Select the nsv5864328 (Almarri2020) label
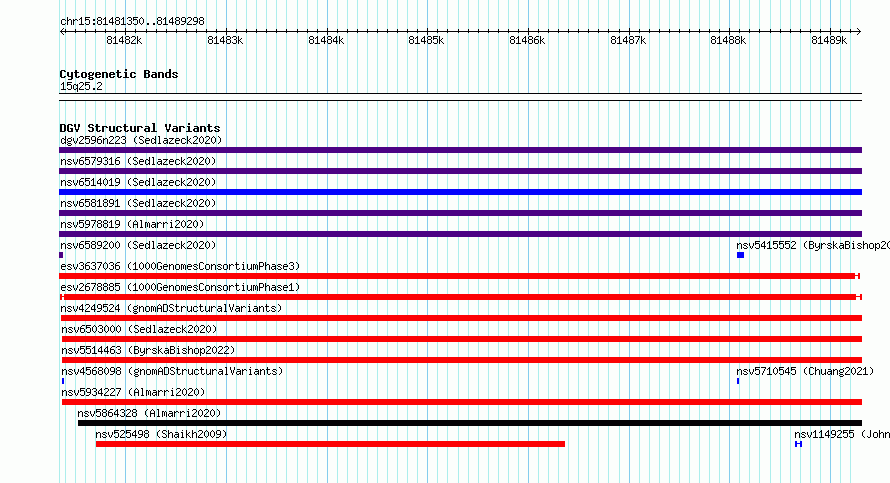This screenshot has height=483, width=890. pos(149,413)
